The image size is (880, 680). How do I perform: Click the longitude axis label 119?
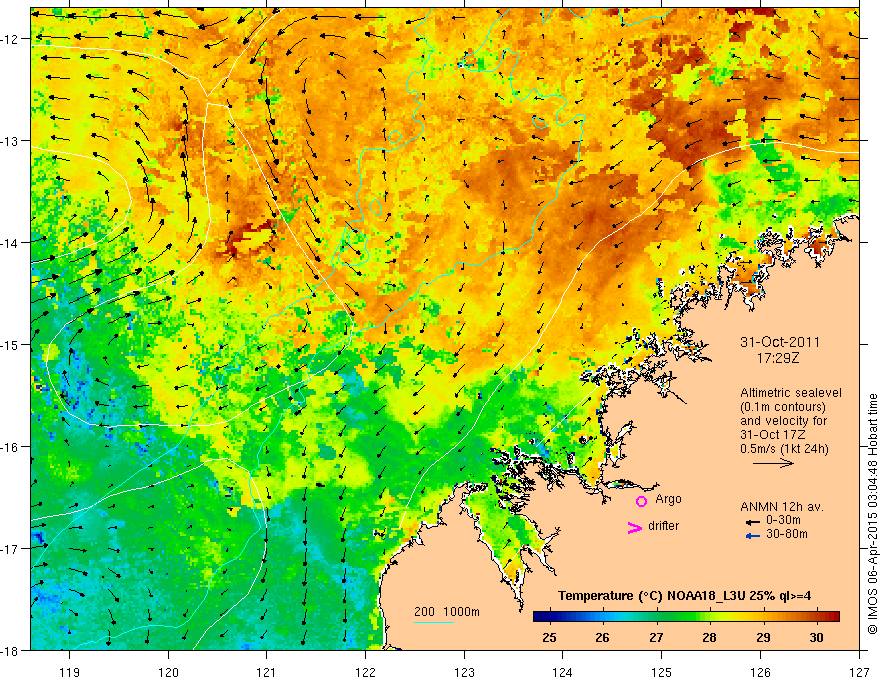pyautogui.click(x=70, y=672)
